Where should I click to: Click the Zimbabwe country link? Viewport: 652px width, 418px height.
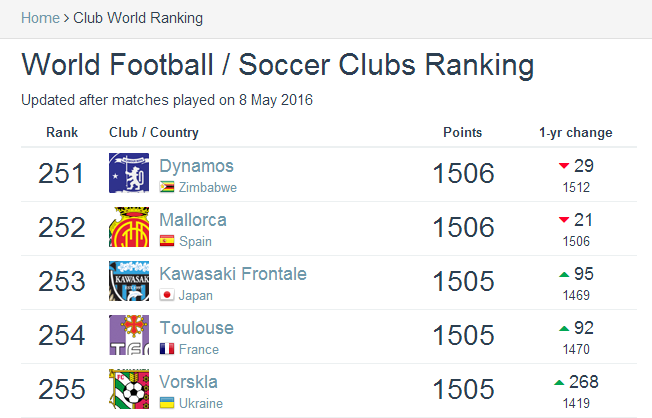click(207, 188)
